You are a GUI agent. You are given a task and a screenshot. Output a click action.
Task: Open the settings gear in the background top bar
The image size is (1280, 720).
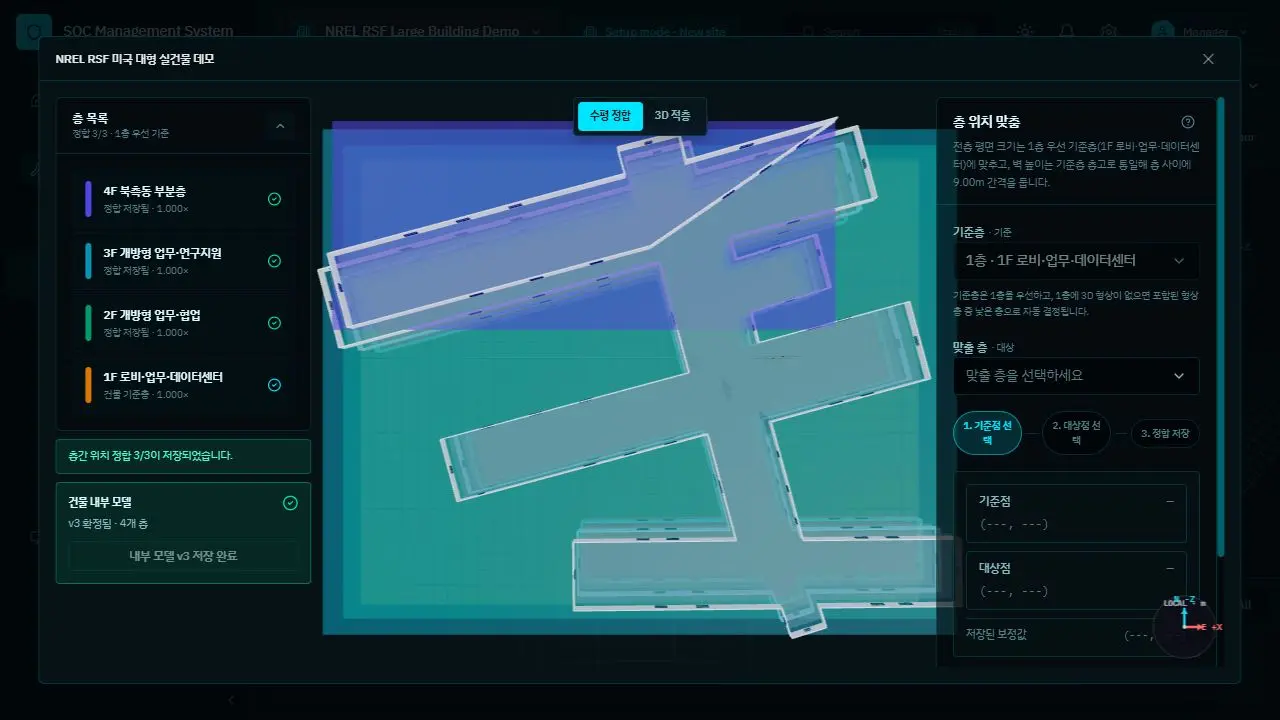tap(1108, 31)
